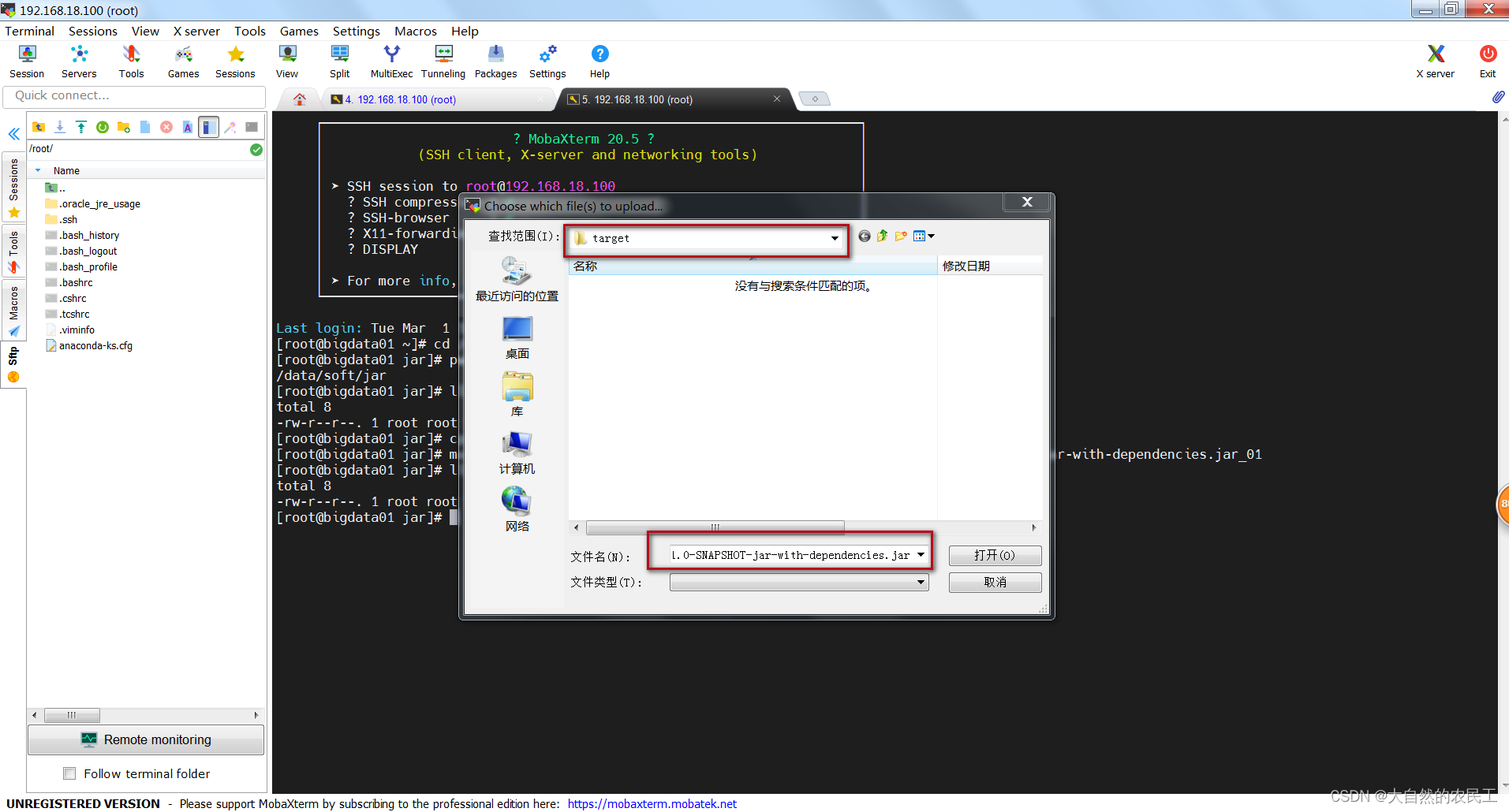Open the Servers toolbar icon

(x=79, y=61)
